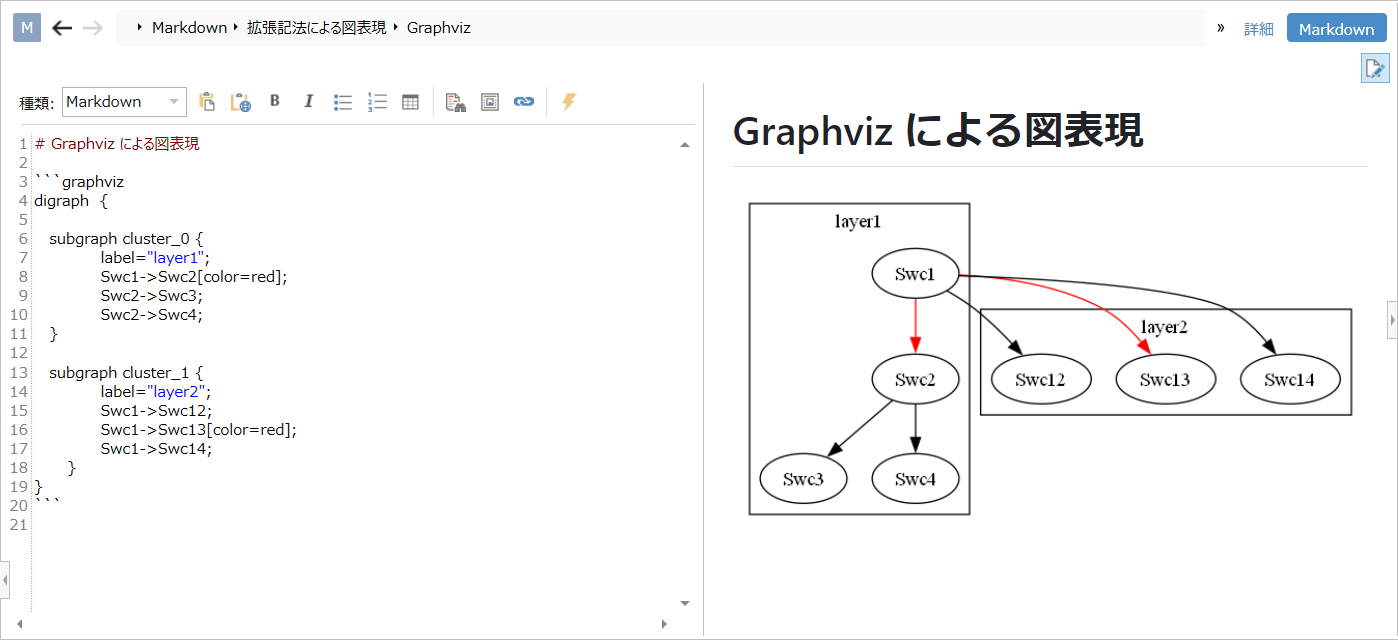The height and width of the screenshot is (640, 1398).
Task: Expand the right side panel arrow
Action: click(1392, 320)
